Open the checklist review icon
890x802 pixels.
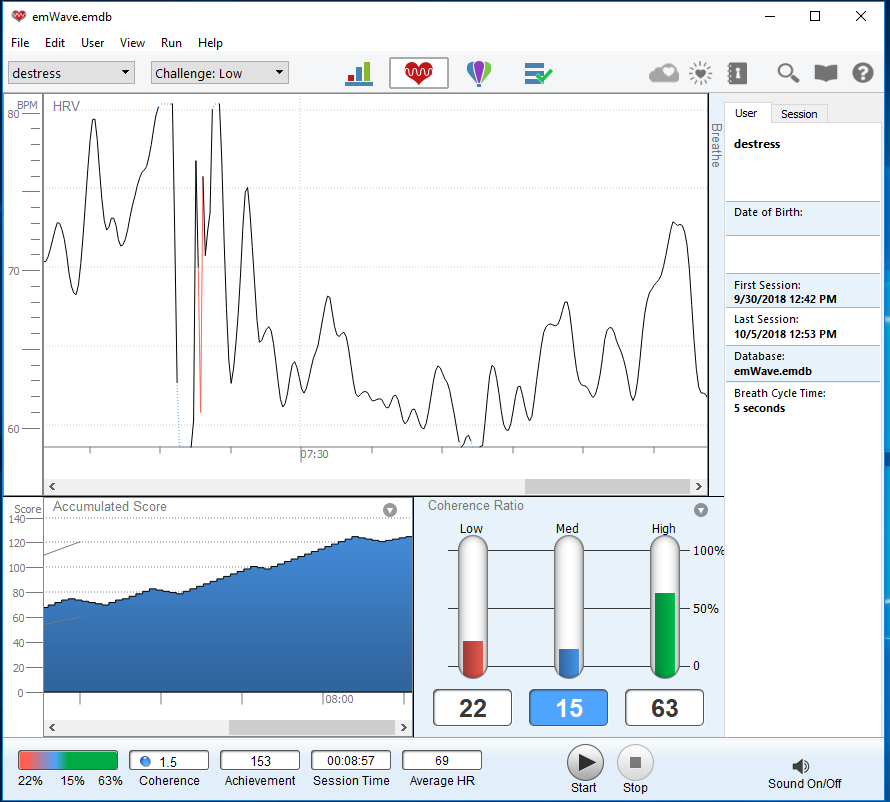(538, 73)
